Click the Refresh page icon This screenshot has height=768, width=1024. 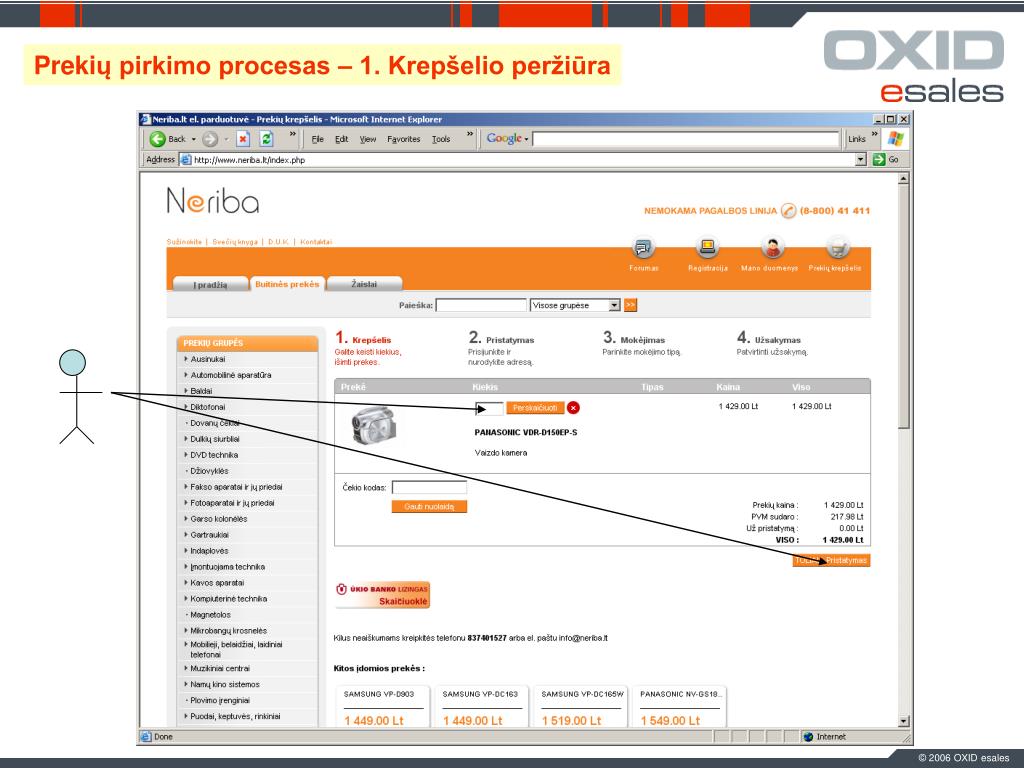[266, 138]
